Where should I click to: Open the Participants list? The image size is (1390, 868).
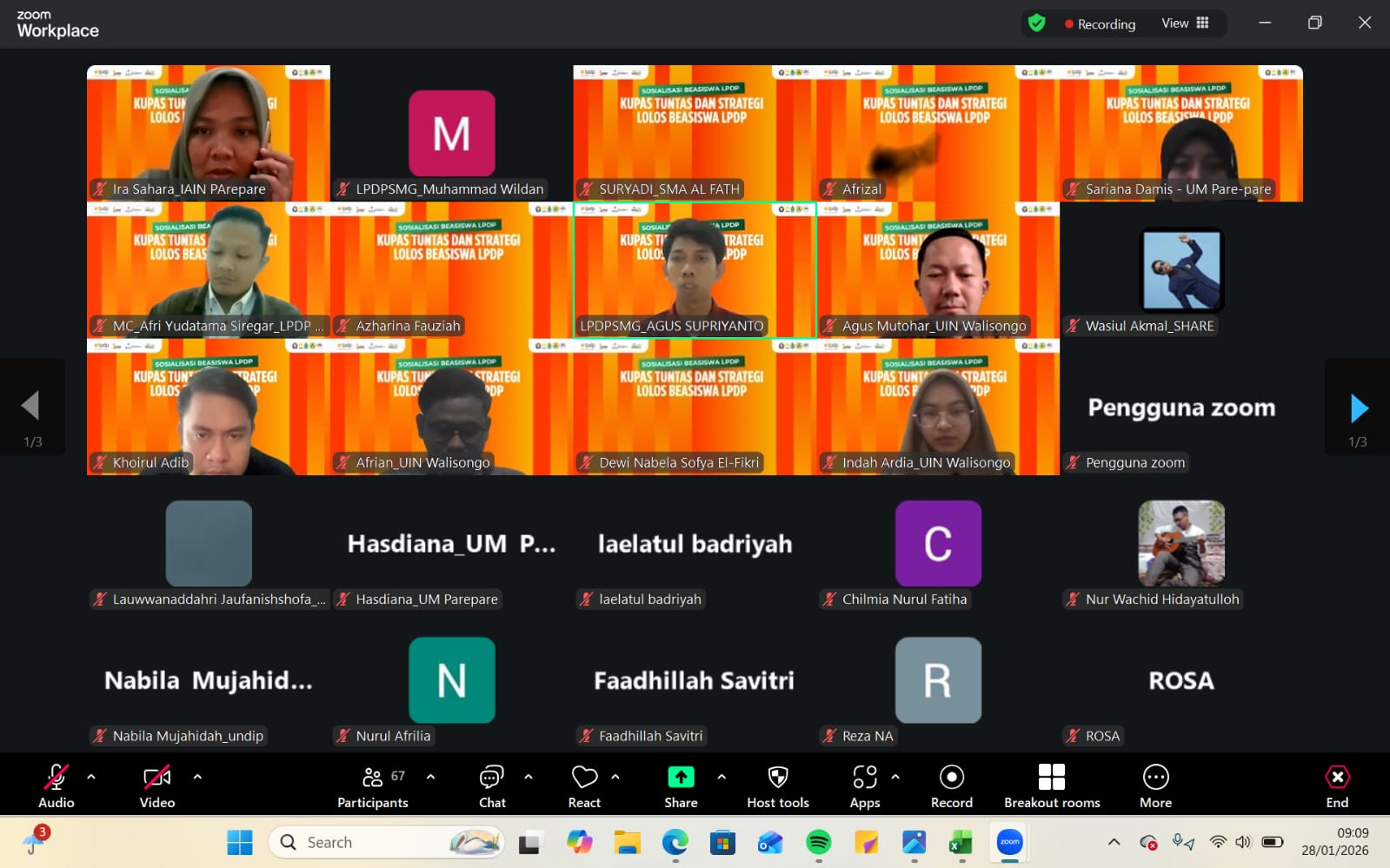point(372,785)
